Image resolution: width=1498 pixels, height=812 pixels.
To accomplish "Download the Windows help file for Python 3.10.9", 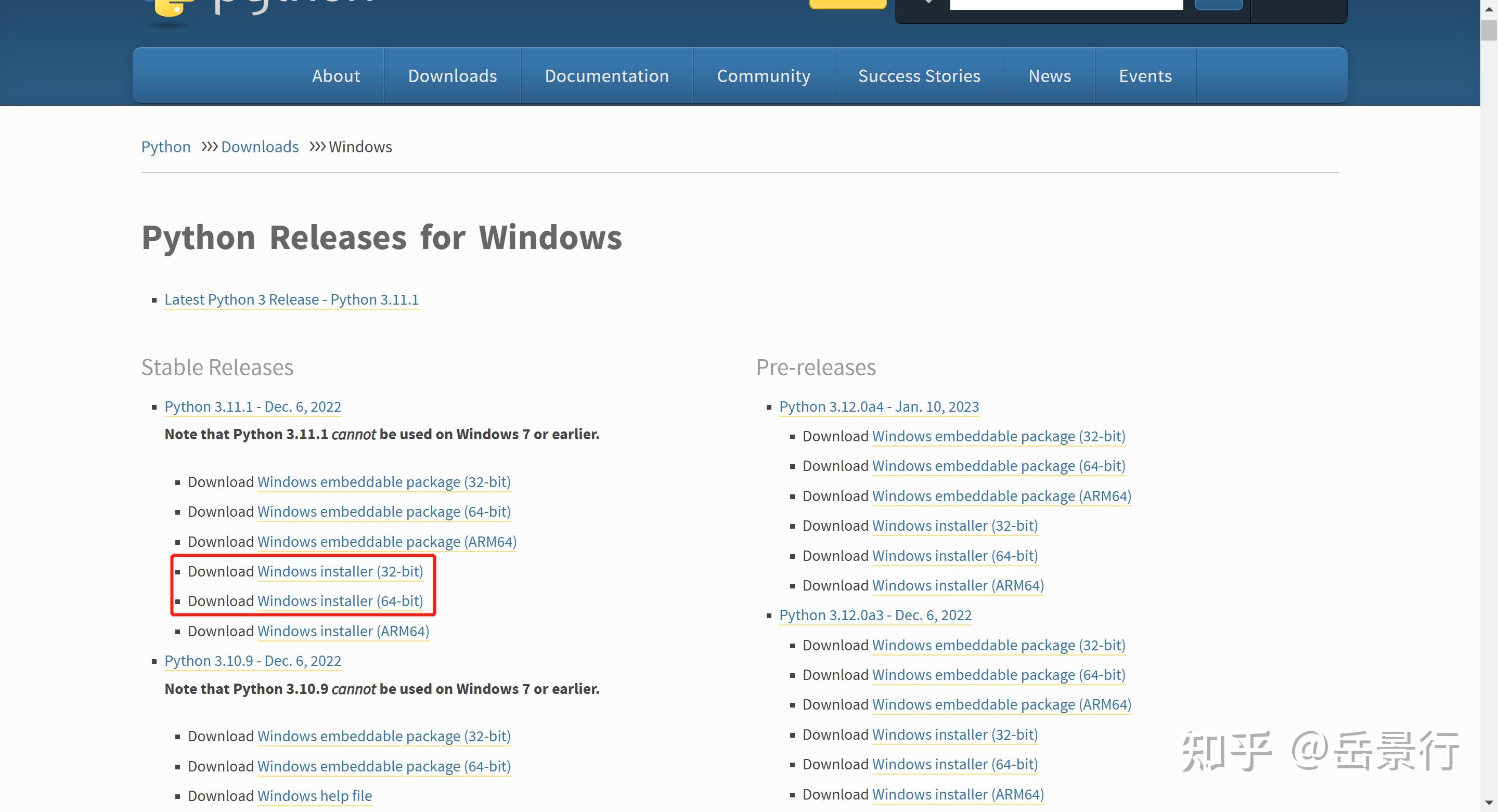I will [314, 796].
